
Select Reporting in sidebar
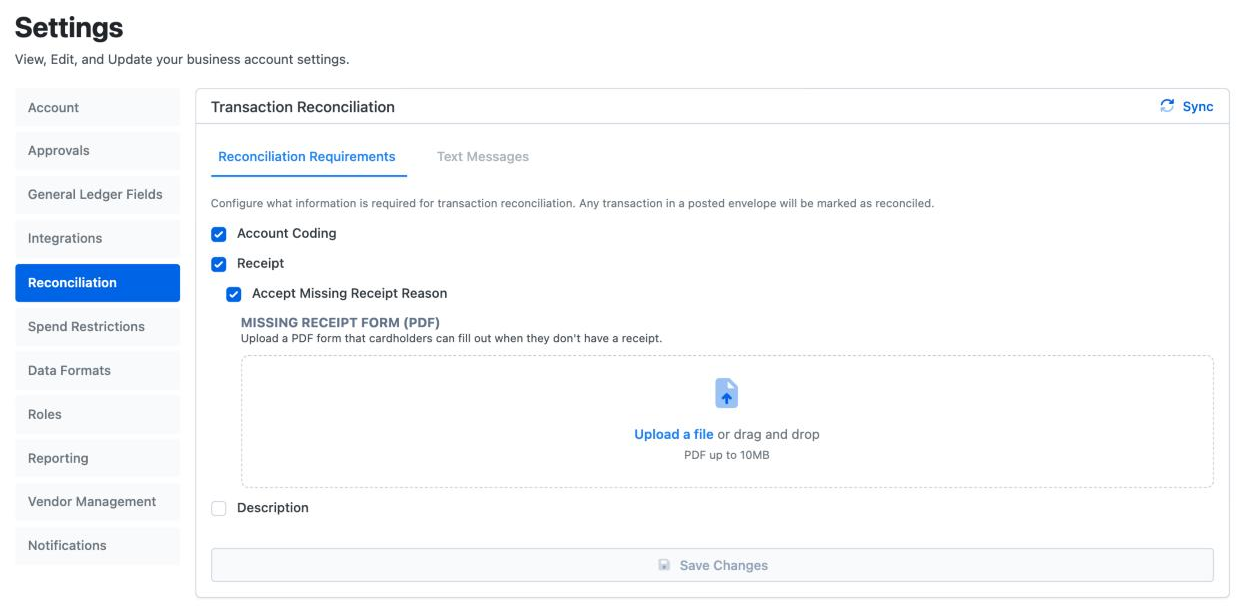[x=97, y=459]
